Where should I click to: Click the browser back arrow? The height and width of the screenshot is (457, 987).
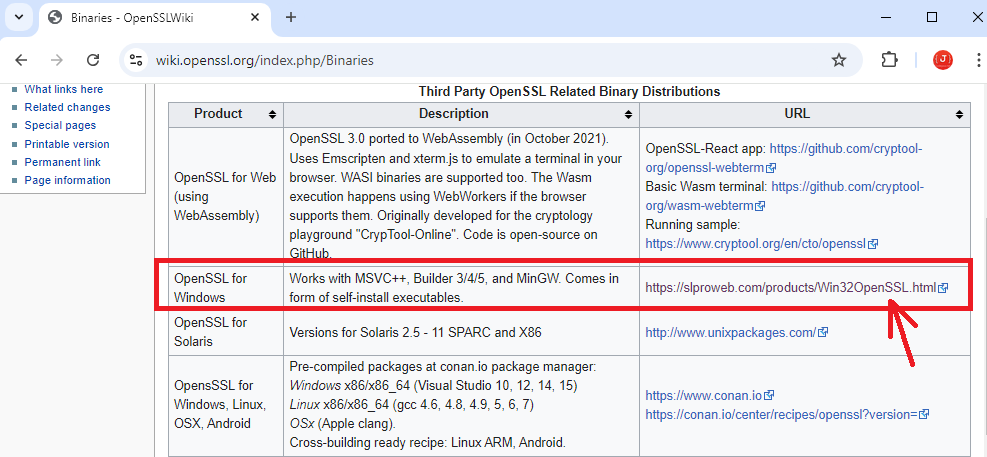pos(21,60)
